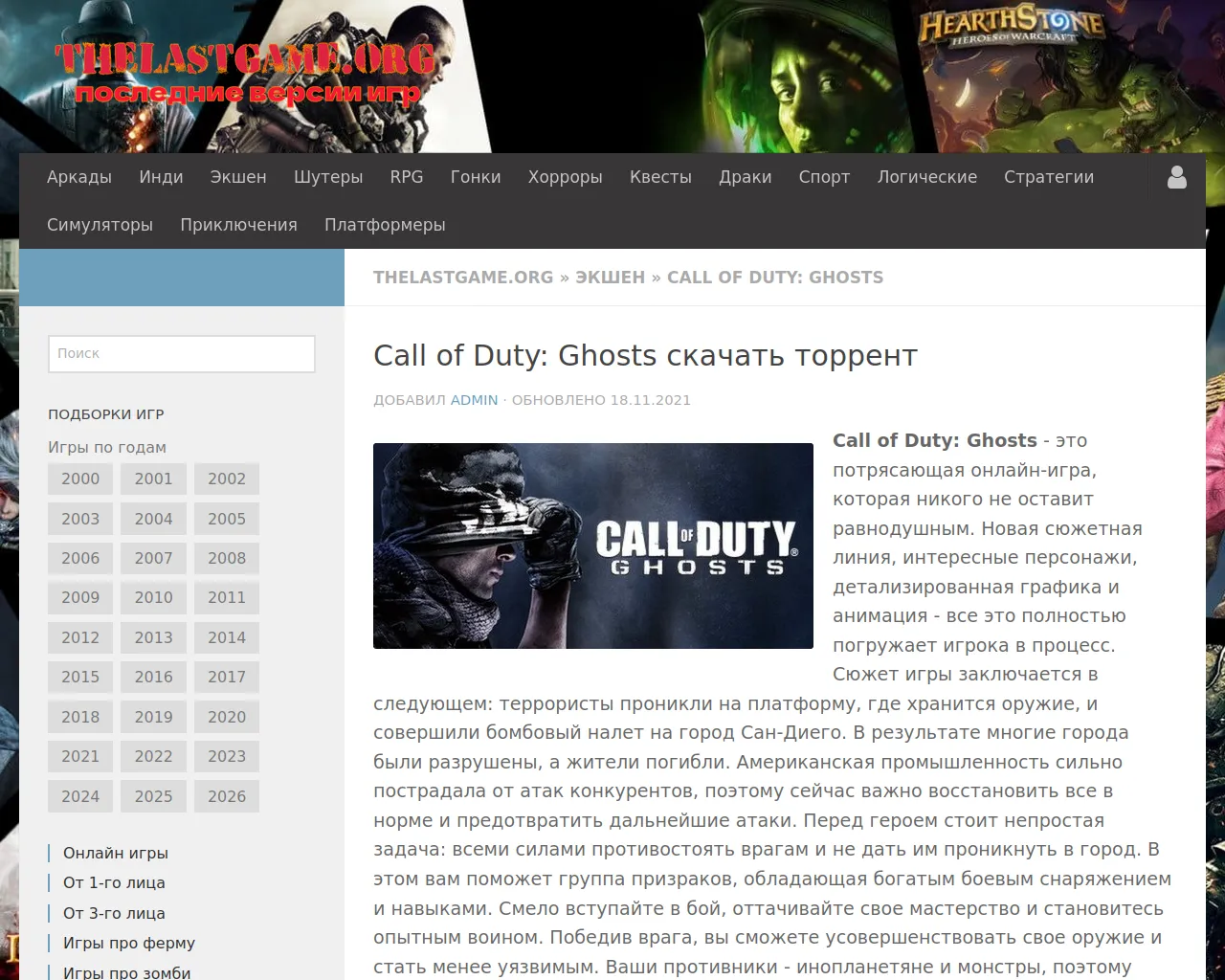The height and width of the screenshot is (980, 1225).
Task: Open the От 1-го лица collection
Action: (114, 883)
